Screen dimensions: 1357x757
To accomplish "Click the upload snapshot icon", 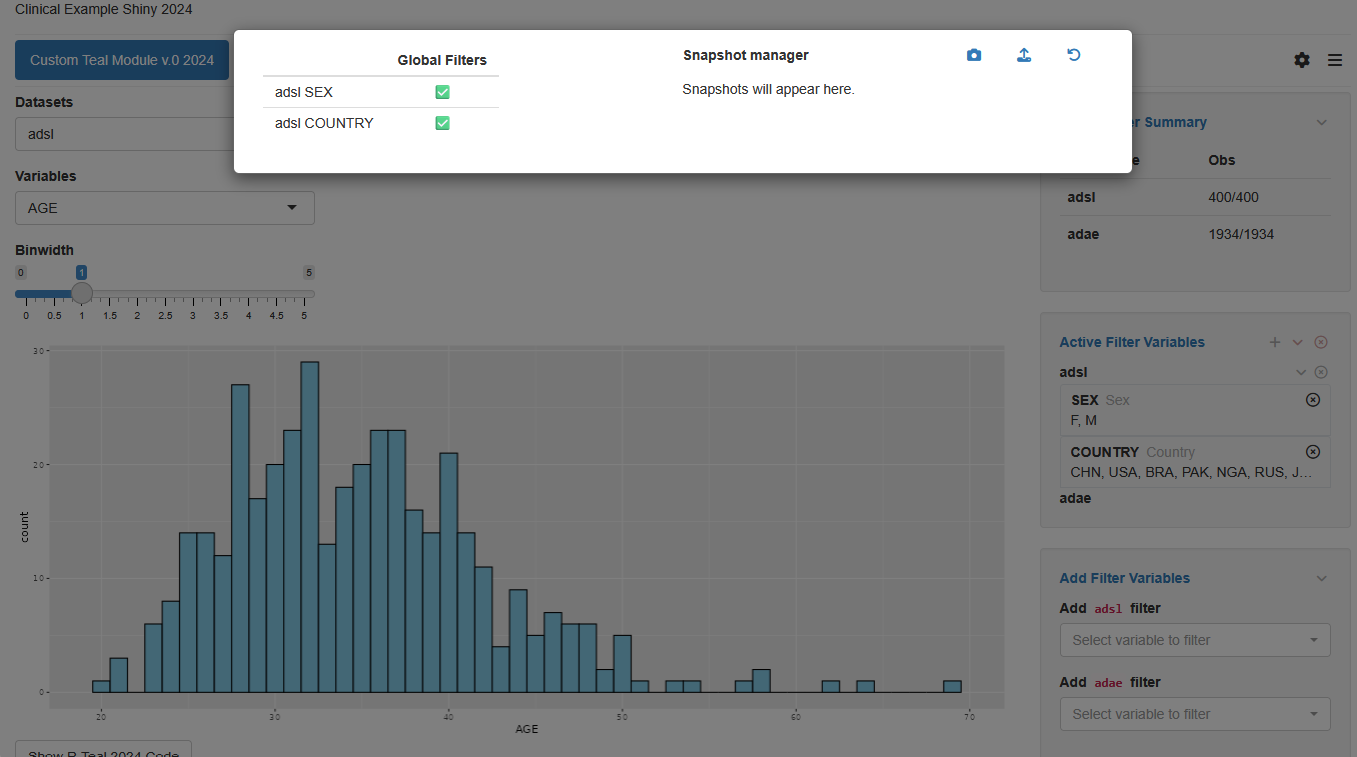I will 1024,55.
